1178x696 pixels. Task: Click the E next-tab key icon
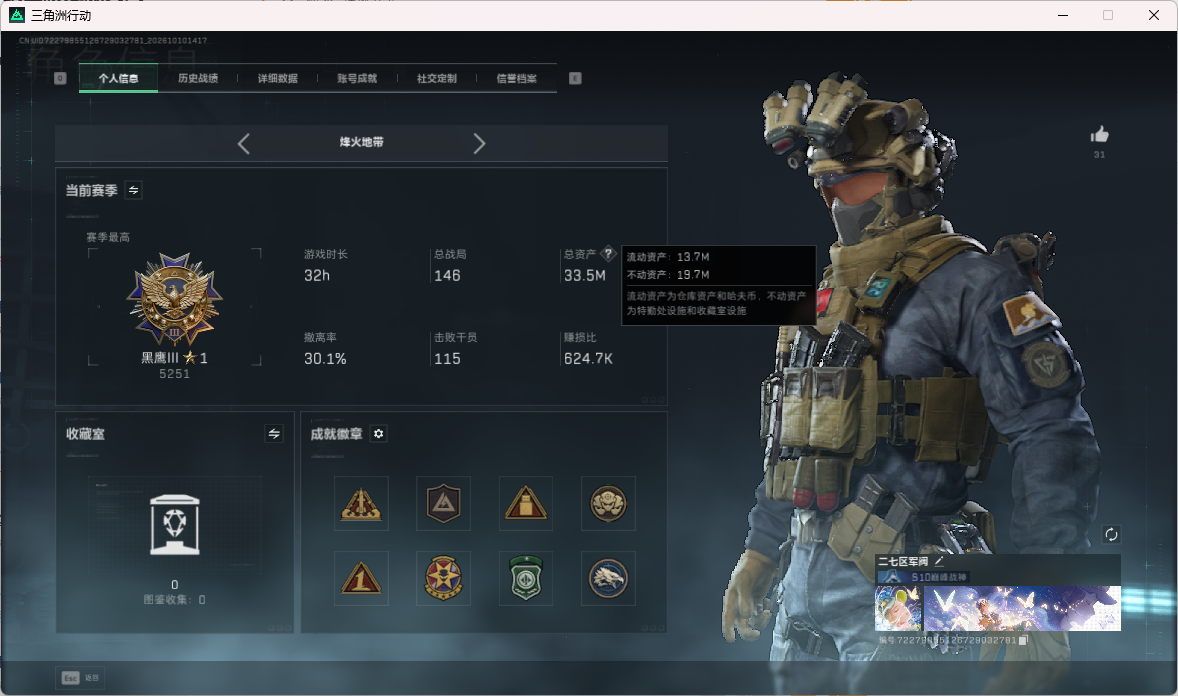click(x=575, y=78)
